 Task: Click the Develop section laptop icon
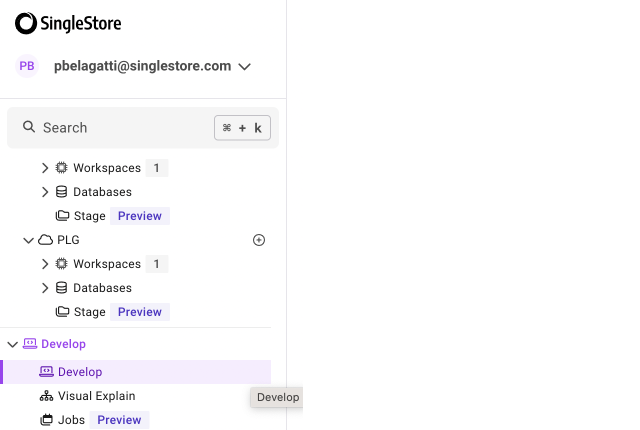29,344
